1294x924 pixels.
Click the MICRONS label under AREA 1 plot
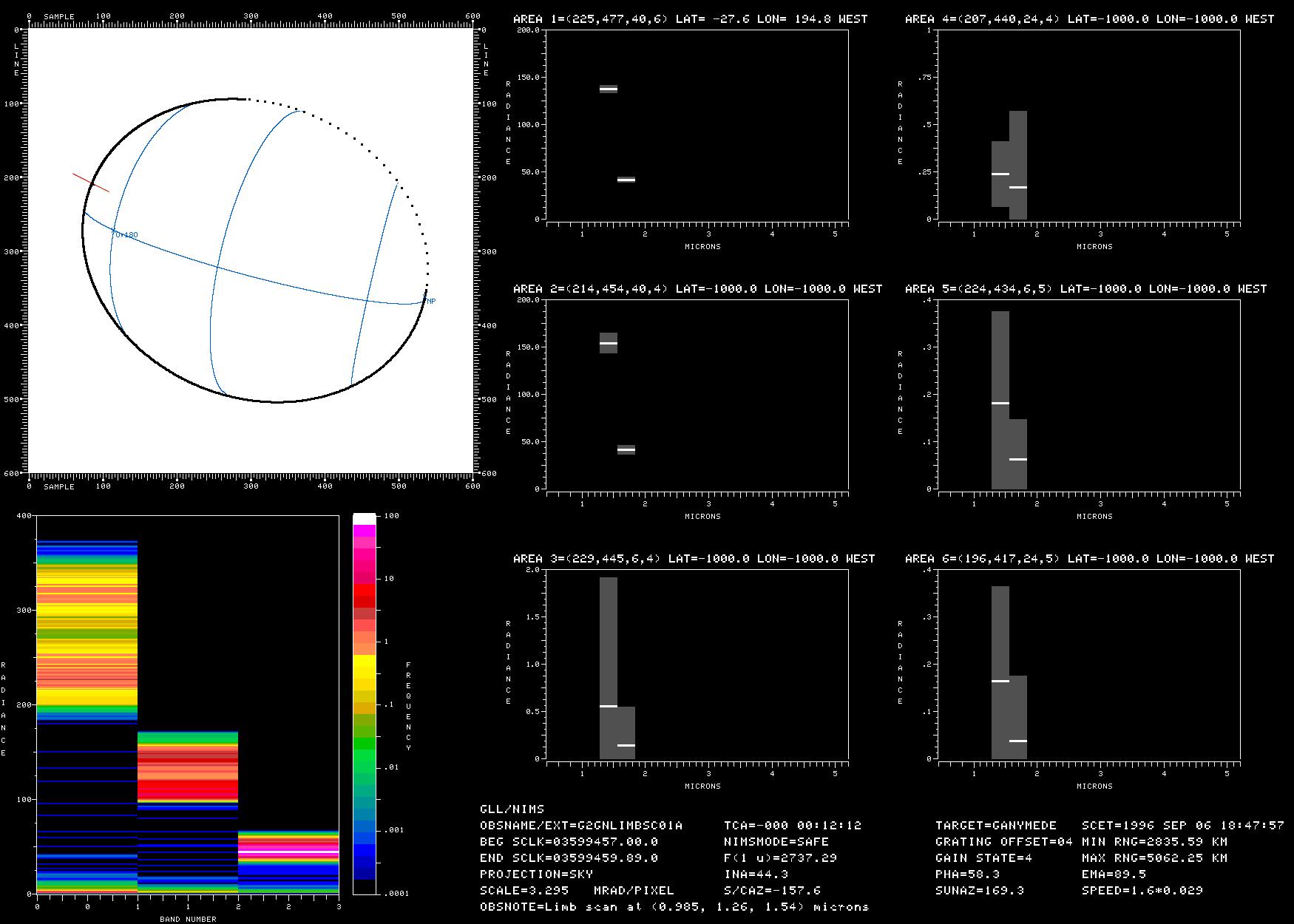click(702, 246)
